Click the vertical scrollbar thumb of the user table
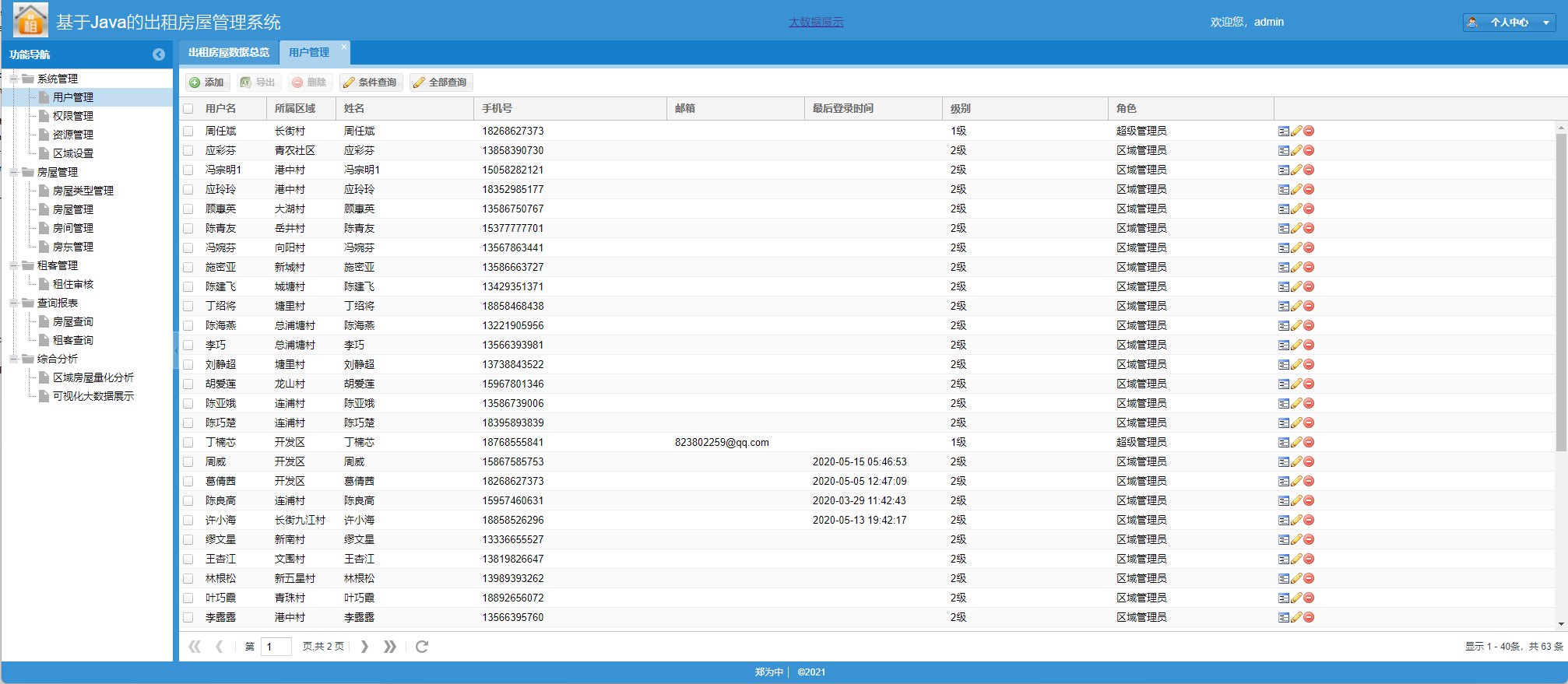 point(1561,292)
